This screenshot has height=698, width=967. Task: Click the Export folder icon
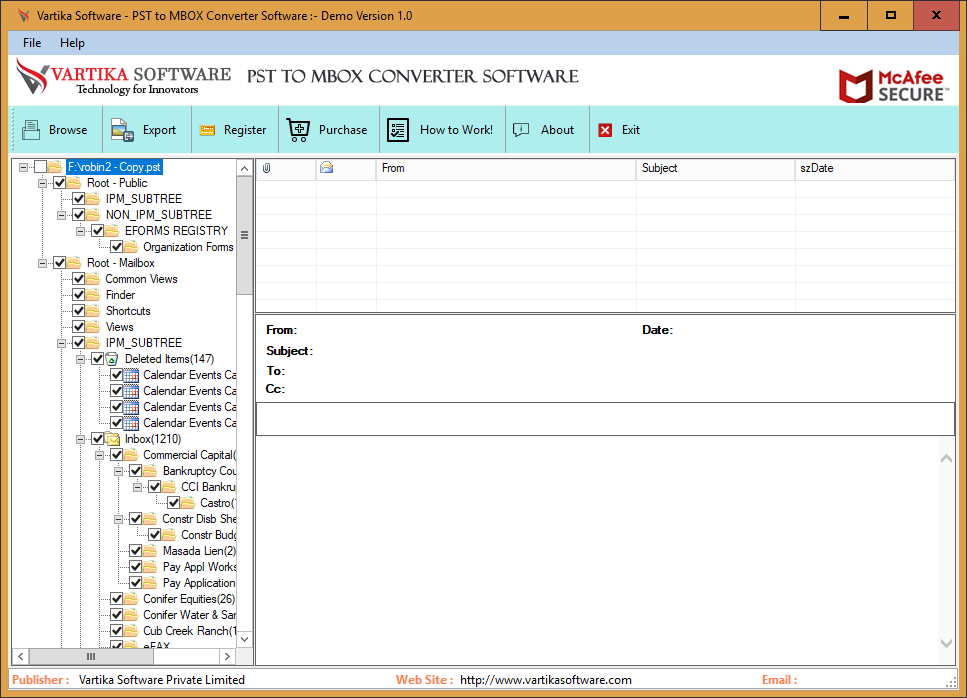122,130
